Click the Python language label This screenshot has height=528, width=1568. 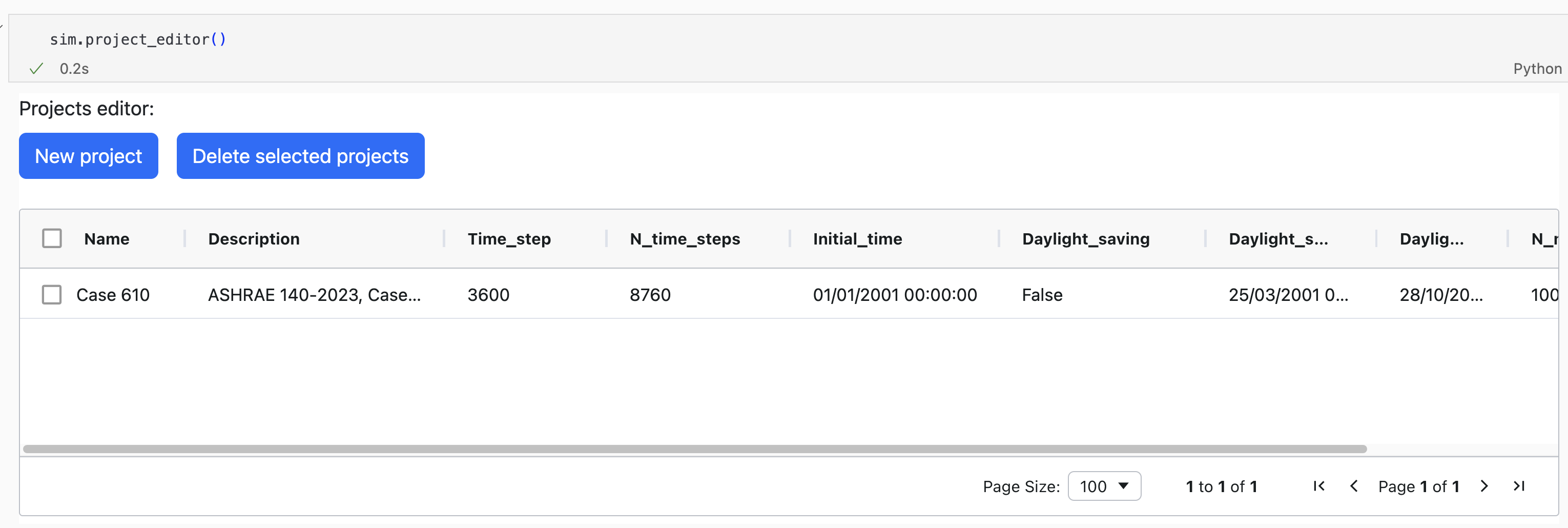point(1537,68)
